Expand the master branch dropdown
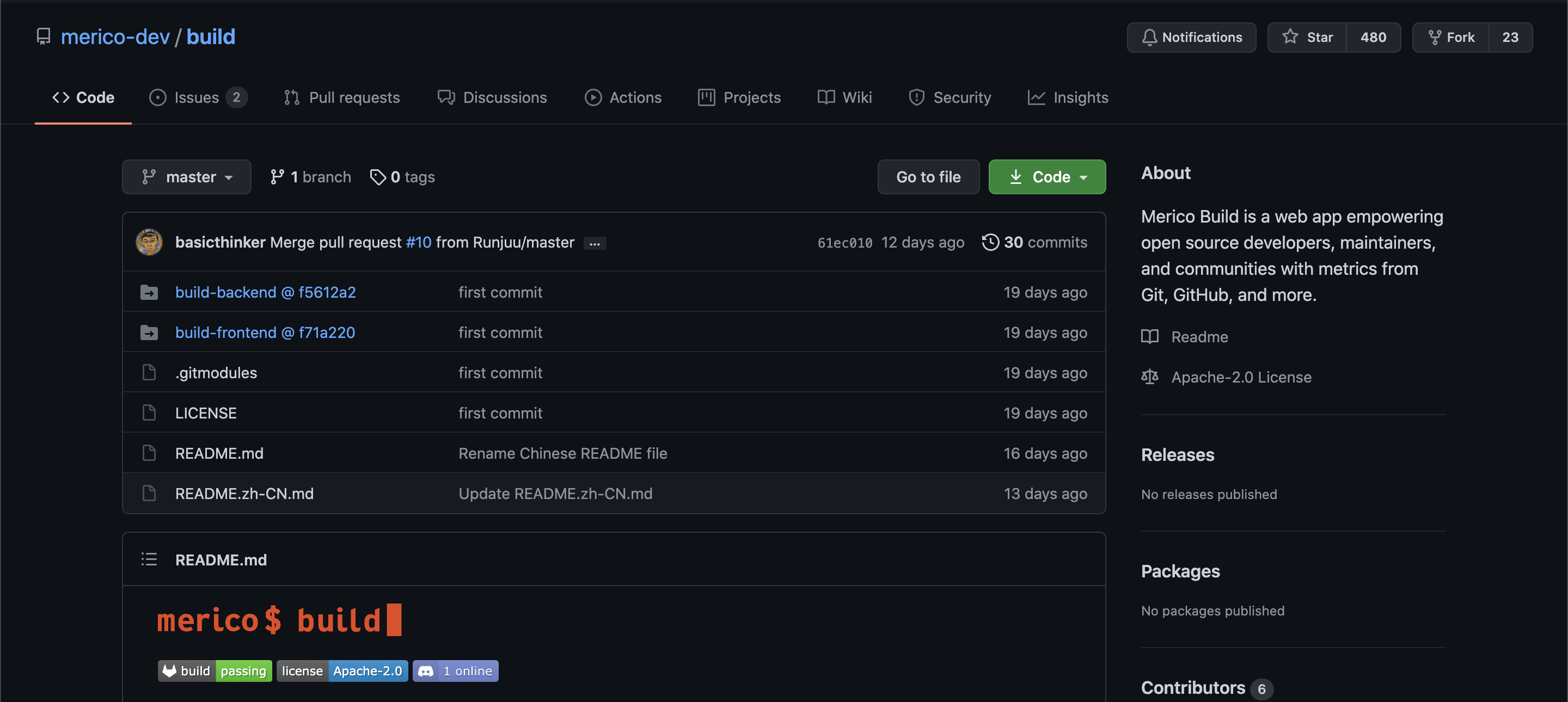This screenshot has width=1568, height=702. (186, 177)
